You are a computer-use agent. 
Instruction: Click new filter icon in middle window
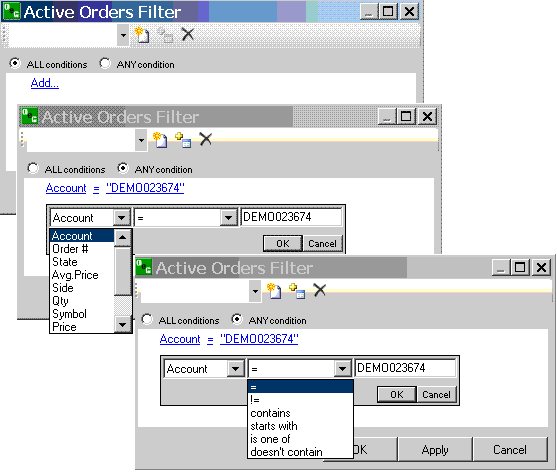point(160,140)
